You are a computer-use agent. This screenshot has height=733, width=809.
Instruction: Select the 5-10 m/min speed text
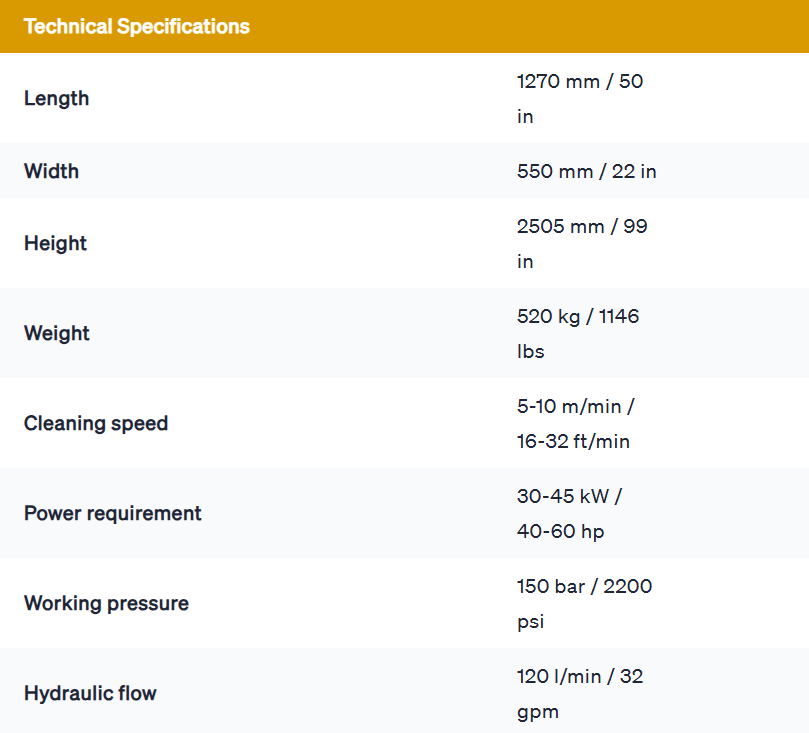(575, 407)
